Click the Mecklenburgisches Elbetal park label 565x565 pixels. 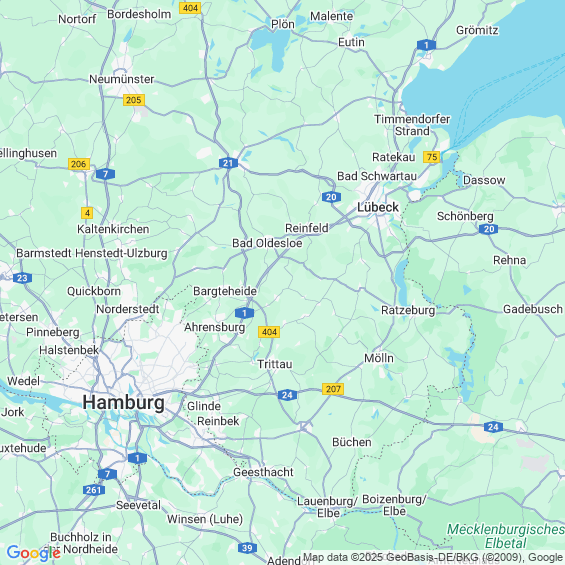click(x=506, y=536)
